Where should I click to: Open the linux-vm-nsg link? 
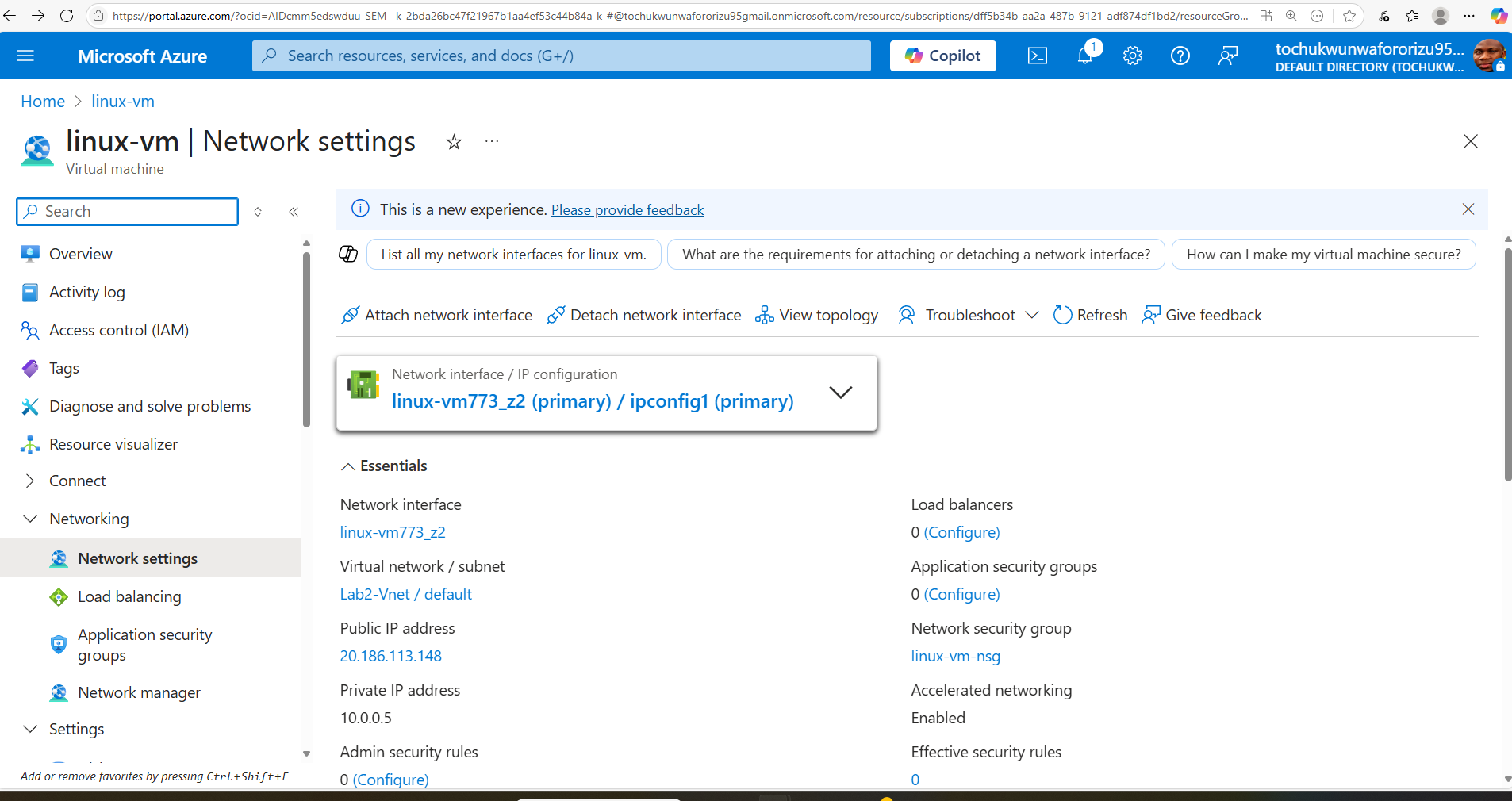[956, 656]
